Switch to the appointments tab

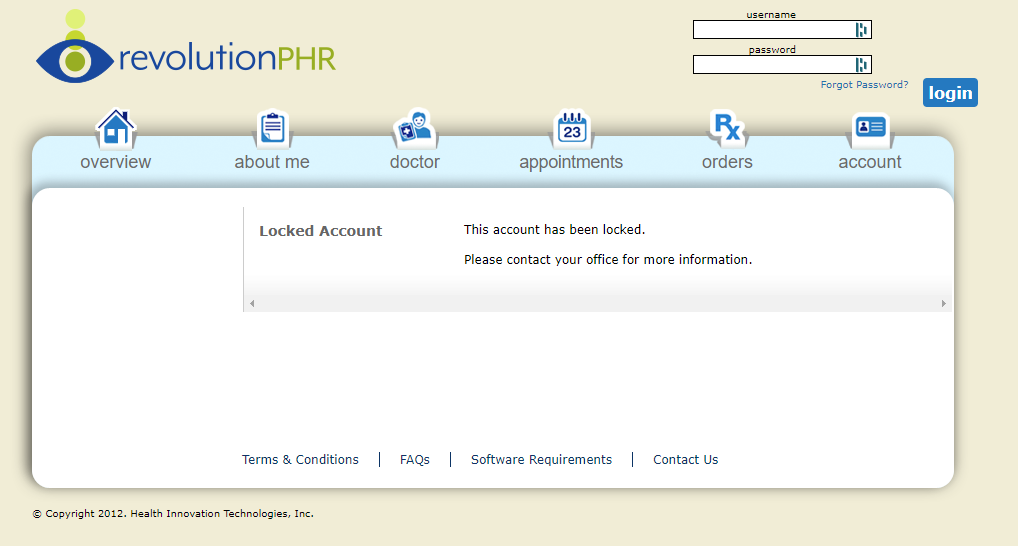pyautogui.click(x=571, y=162)
